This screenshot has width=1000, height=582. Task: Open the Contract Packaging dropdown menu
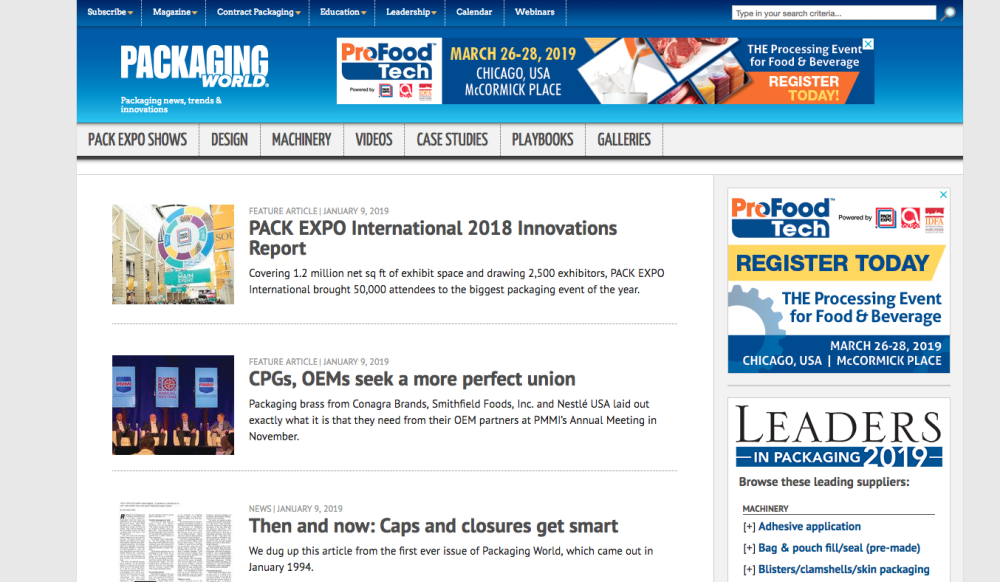coord(258,12)
